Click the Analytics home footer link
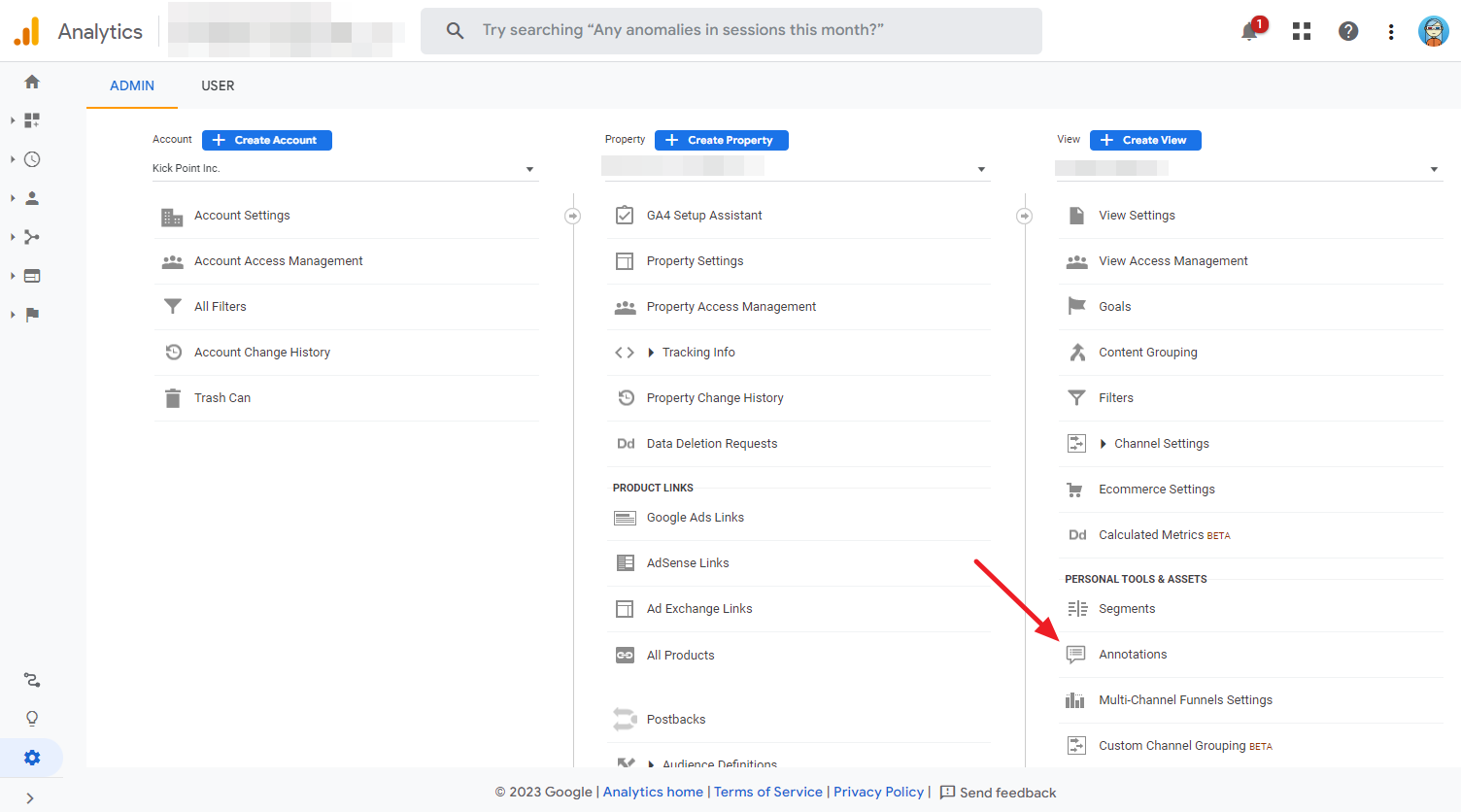Viewport: 1461px width, 812px height. click(653, 792)
